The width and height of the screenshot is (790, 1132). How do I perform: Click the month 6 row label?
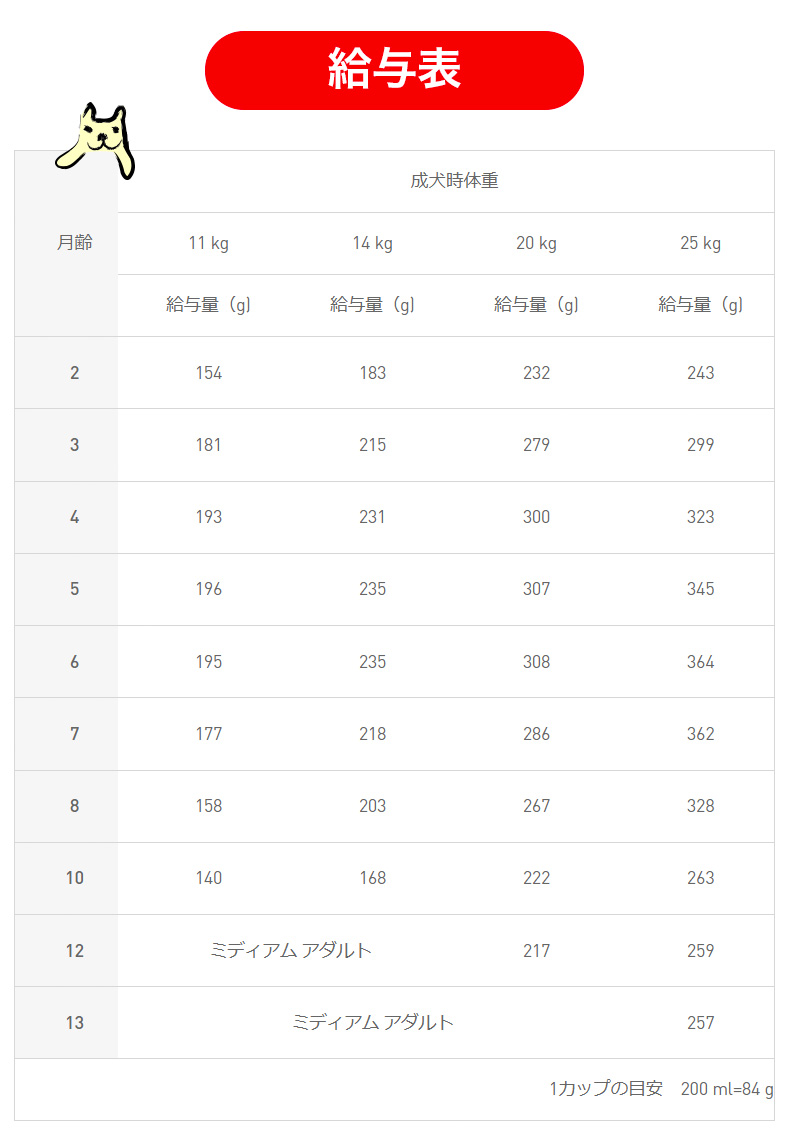coord(74,662)
